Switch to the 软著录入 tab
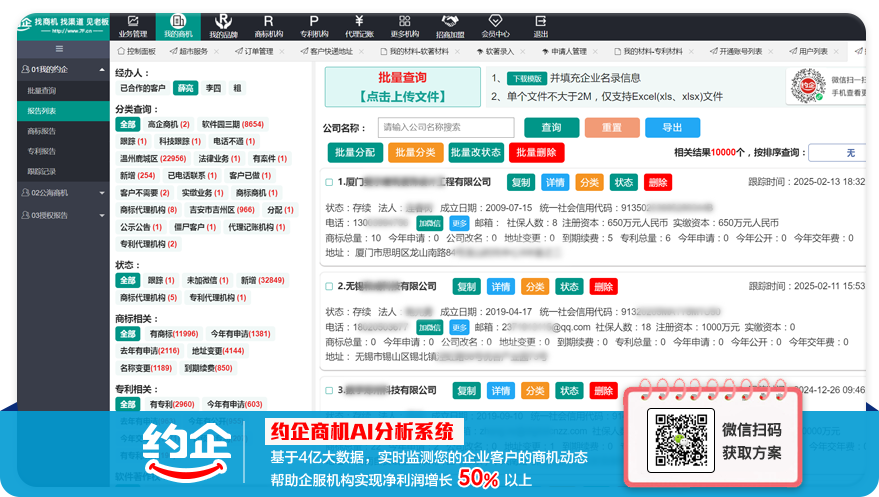Viewport: 879px width, 497px height. click(x=495, y=52)
